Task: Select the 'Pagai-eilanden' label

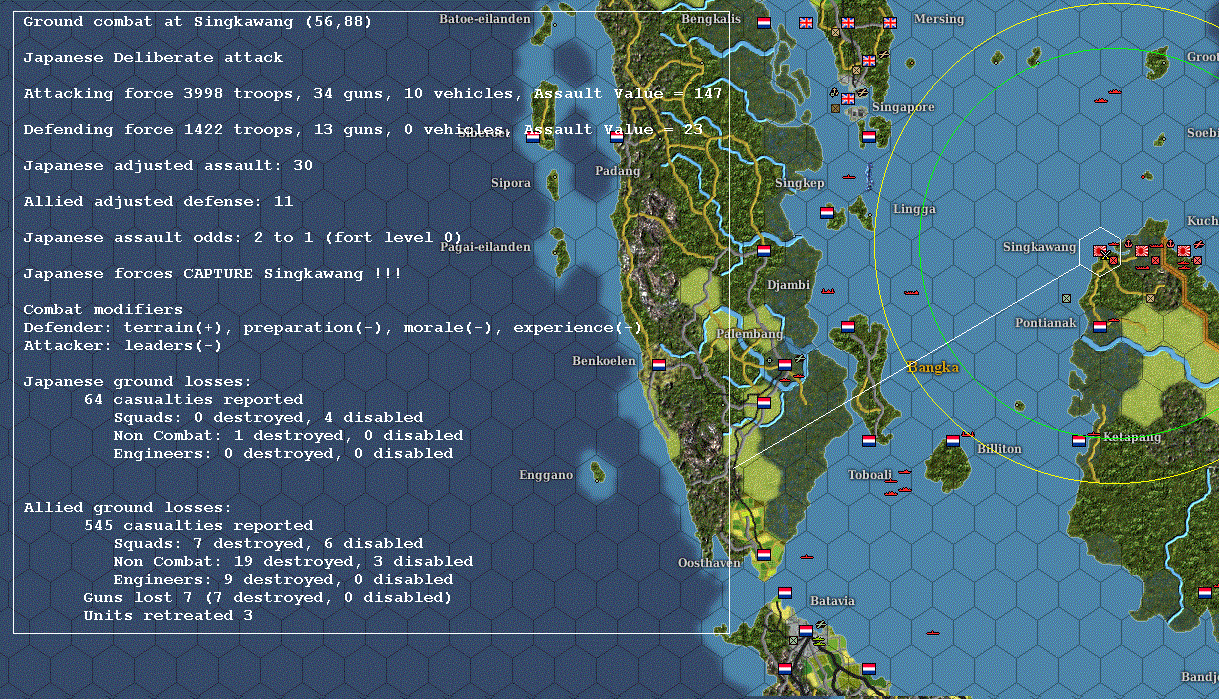Action: [x=485, y=247]
